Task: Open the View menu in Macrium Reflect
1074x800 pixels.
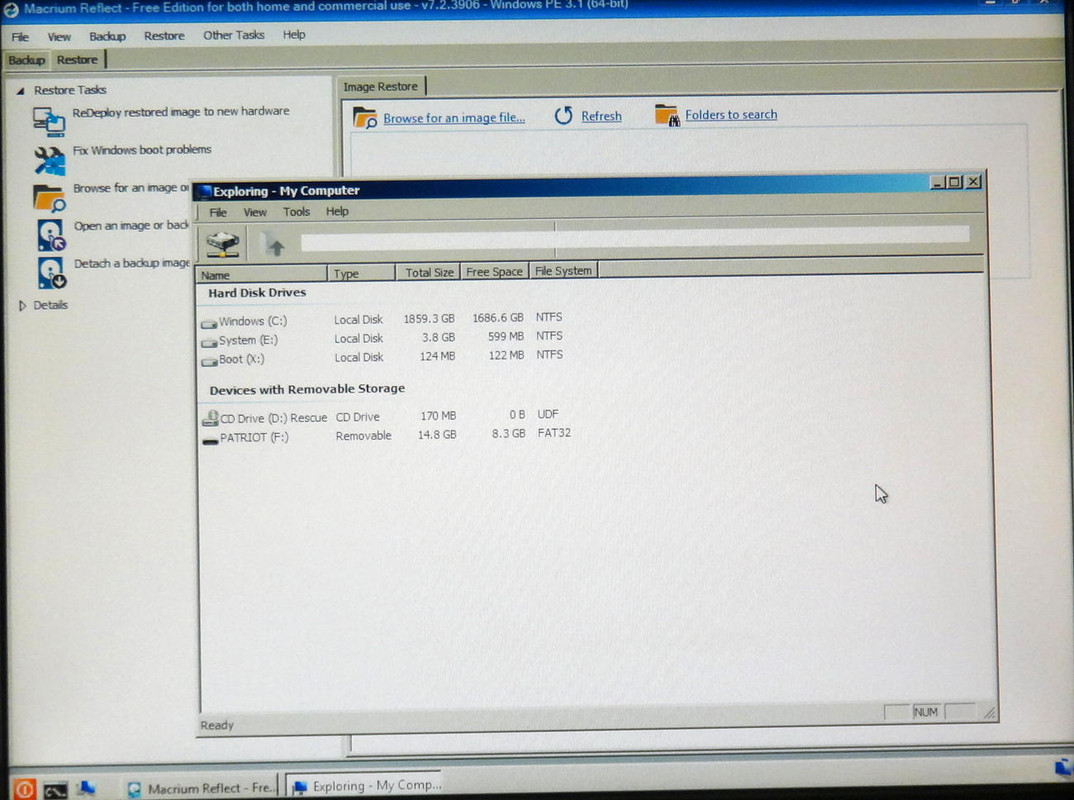Action: pyautogui.click(x=59, y=37)
